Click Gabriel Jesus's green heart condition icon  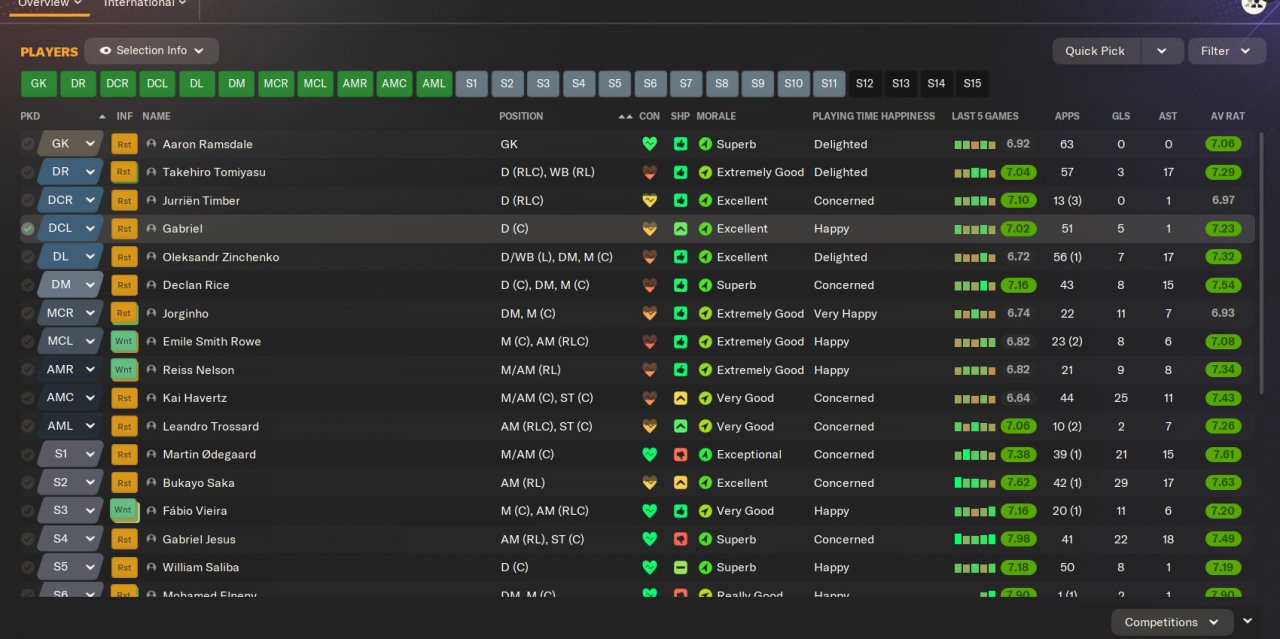(x=650, y=539)
